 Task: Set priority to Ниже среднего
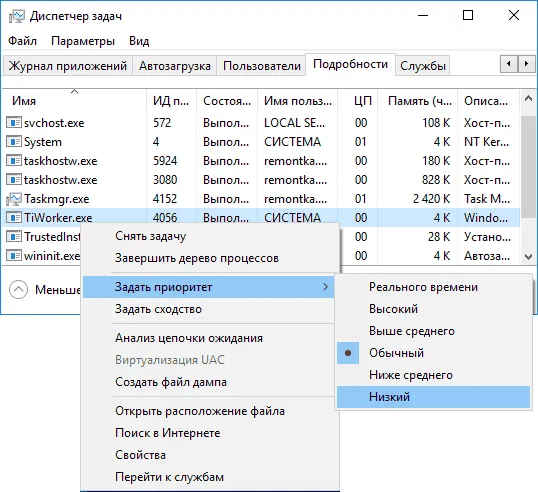(x=434, y=375)
